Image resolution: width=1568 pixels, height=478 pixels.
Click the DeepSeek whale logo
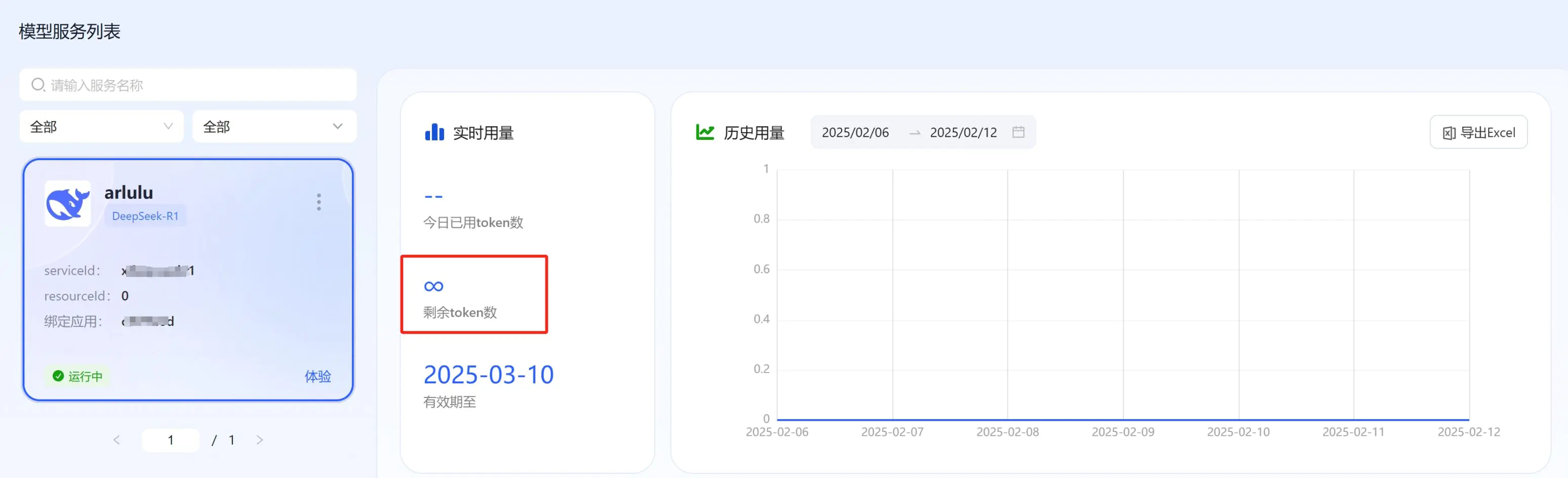(67, 203)
